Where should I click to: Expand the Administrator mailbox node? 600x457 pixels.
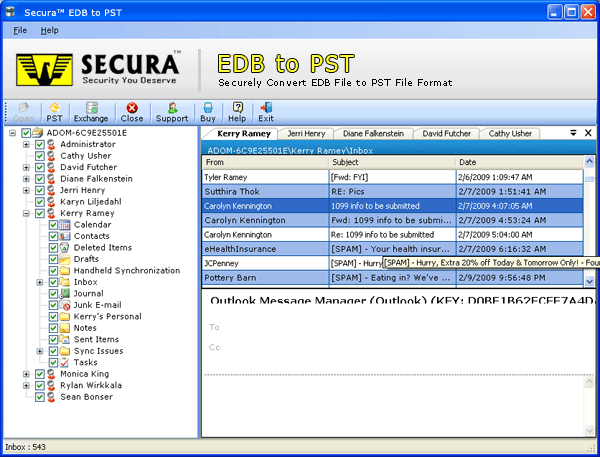[x=26, y=145]
